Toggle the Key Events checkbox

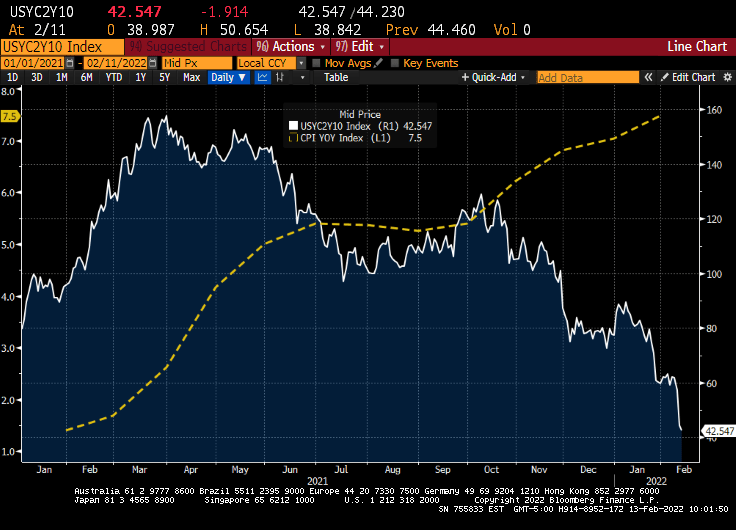point(394,63)
